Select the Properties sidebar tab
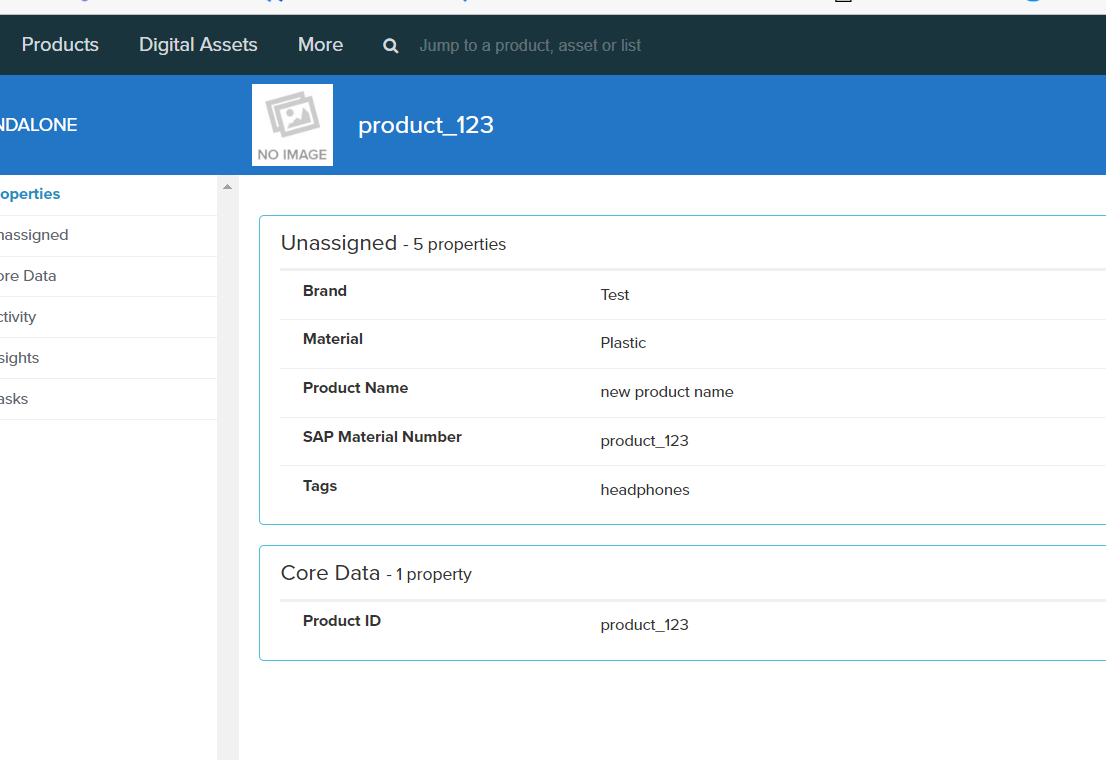This screenshot has width=1106, height=760. (x=30, y=194)
